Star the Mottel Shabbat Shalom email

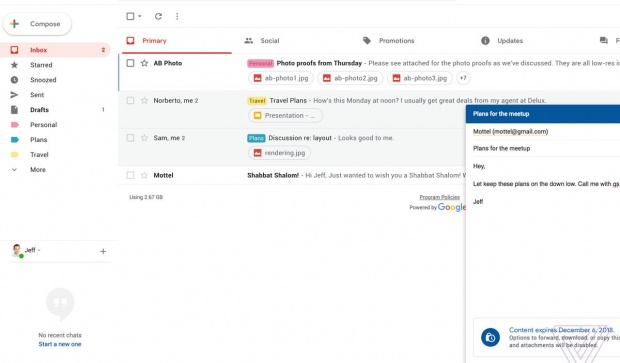pos(144,175)
